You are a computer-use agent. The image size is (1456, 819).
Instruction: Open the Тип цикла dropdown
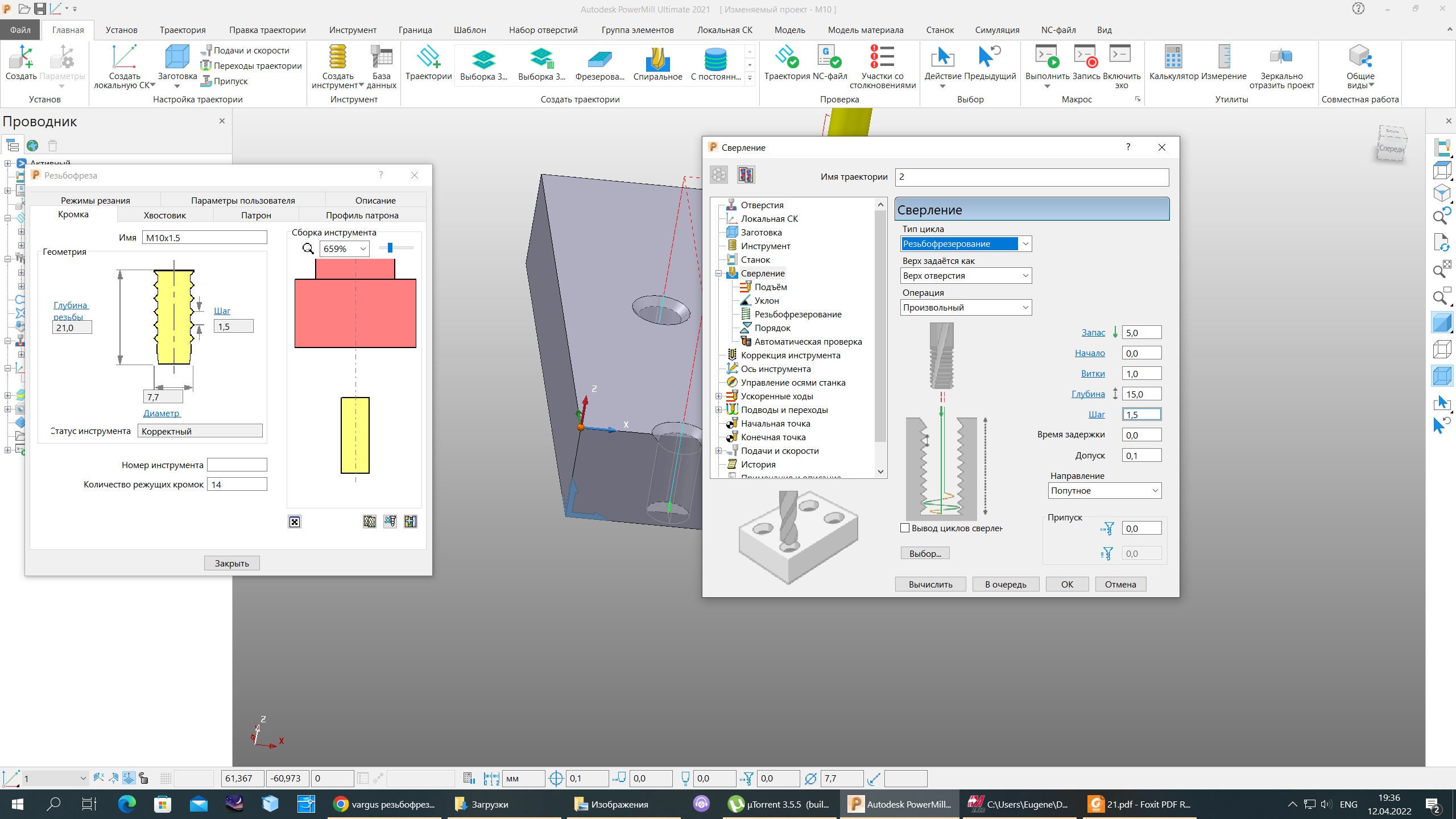pos(1025,244)
